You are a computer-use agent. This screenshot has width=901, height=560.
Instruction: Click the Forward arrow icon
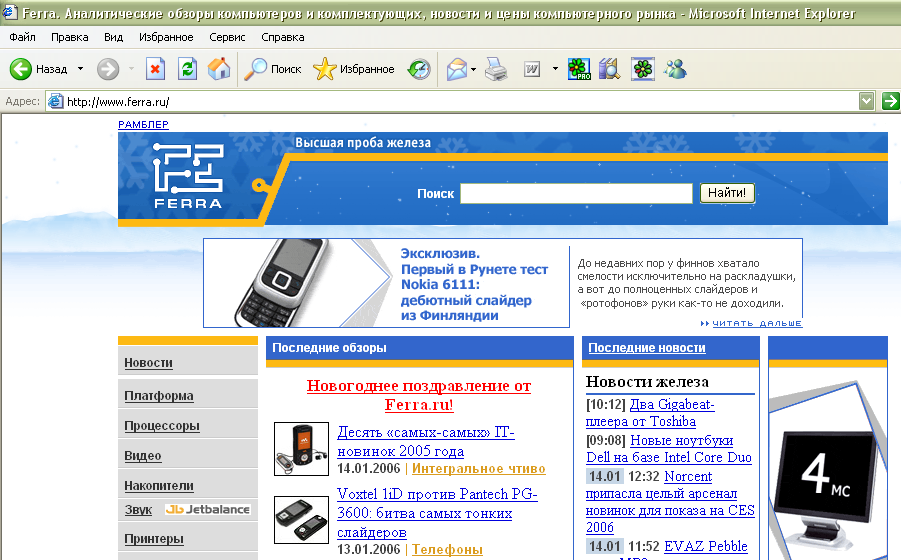point(107,69)
